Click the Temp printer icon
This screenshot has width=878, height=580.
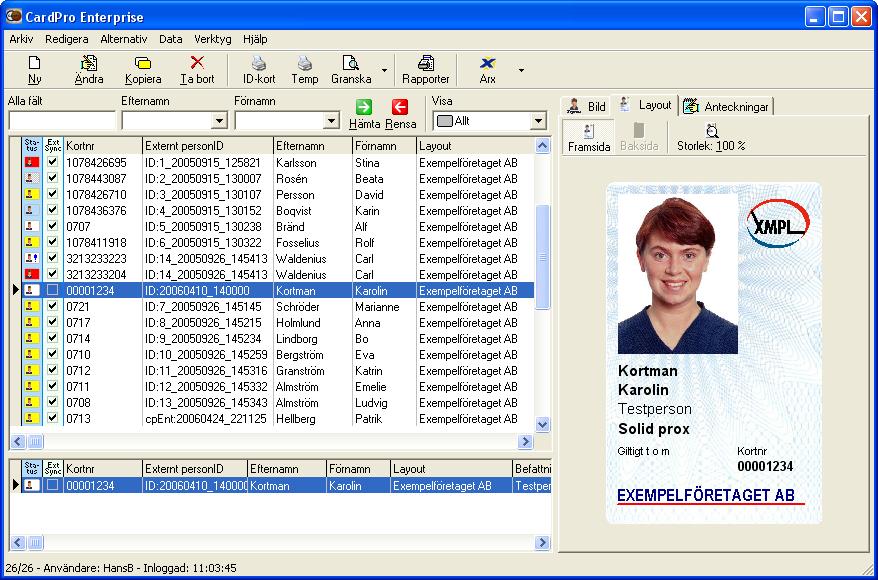pyautogui.click(x=305, y=62)
